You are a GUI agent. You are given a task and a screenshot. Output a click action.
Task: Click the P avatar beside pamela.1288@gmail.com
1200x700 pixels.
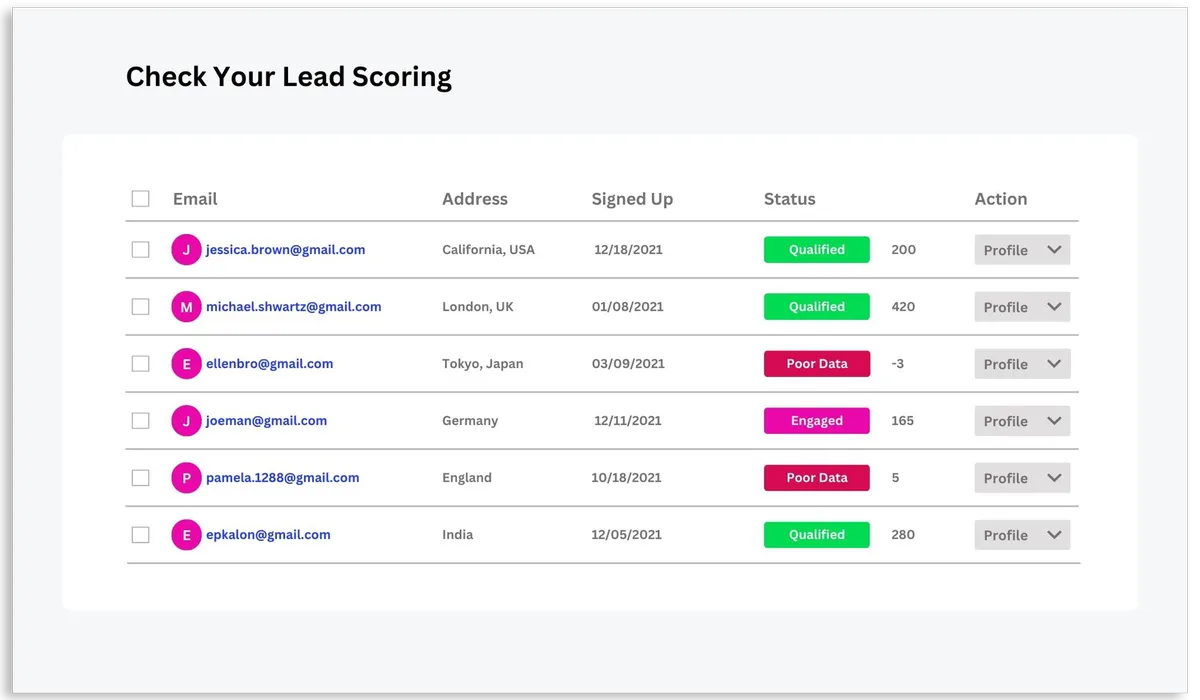[x=186, y=478]
